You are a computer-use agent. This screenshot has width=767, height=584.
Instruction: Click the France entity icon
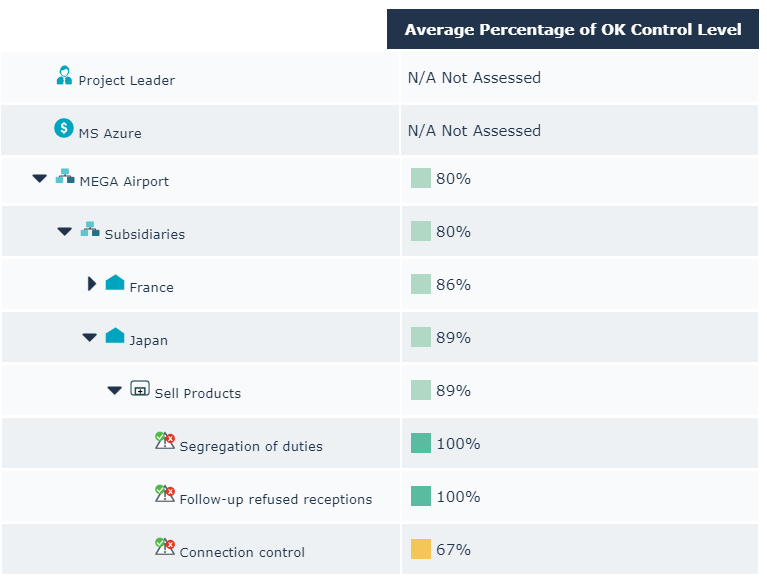tap(115, 283)
